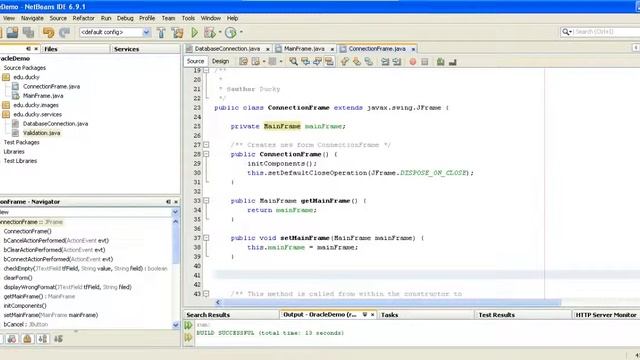Viewport: 640px width, 360px height.
Task: Open the Tools menu
Action: tap(188, 18)
